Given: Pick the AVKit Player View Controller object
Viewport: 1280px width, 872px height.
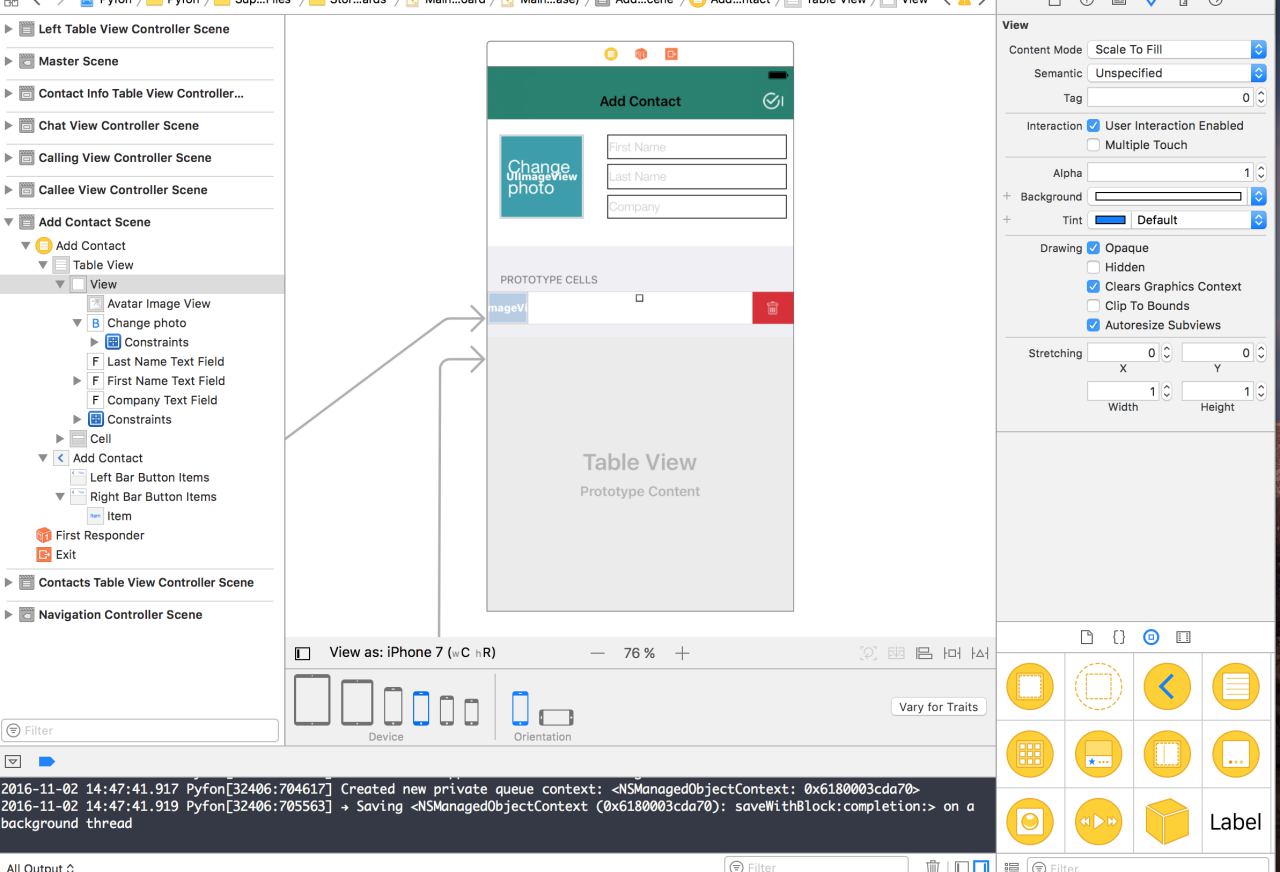Looking at the screenshot, I should (1097, 822).
